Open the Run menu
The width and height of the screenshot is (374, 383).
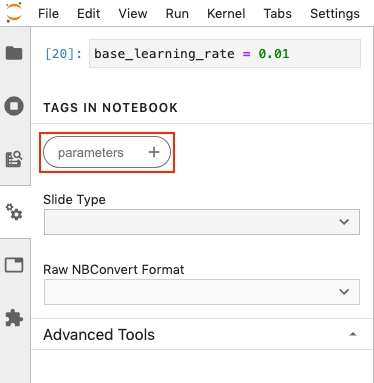coord(177,14)
